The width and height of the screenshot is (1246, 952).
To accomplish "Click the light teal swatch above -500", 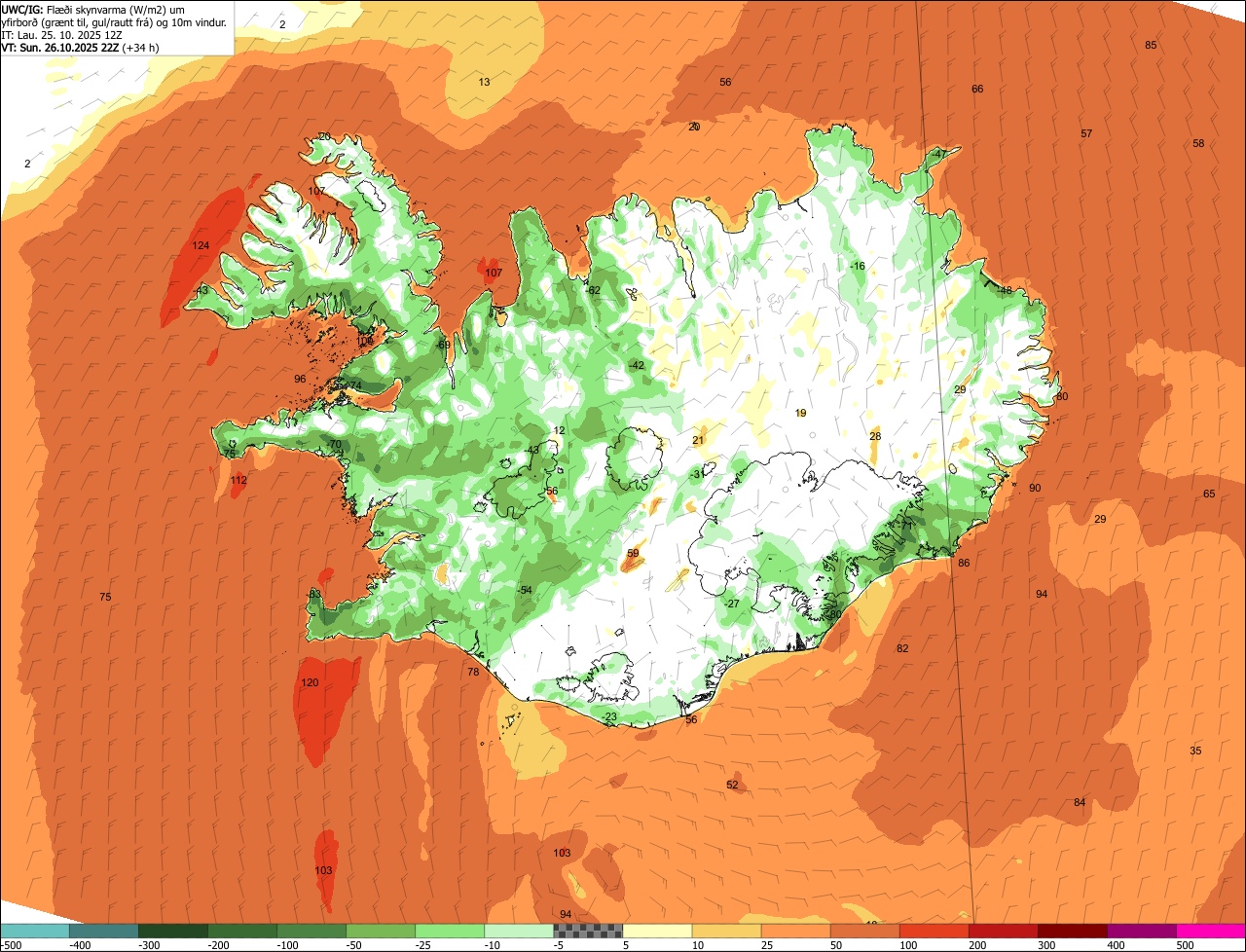I will click(34, 932).
